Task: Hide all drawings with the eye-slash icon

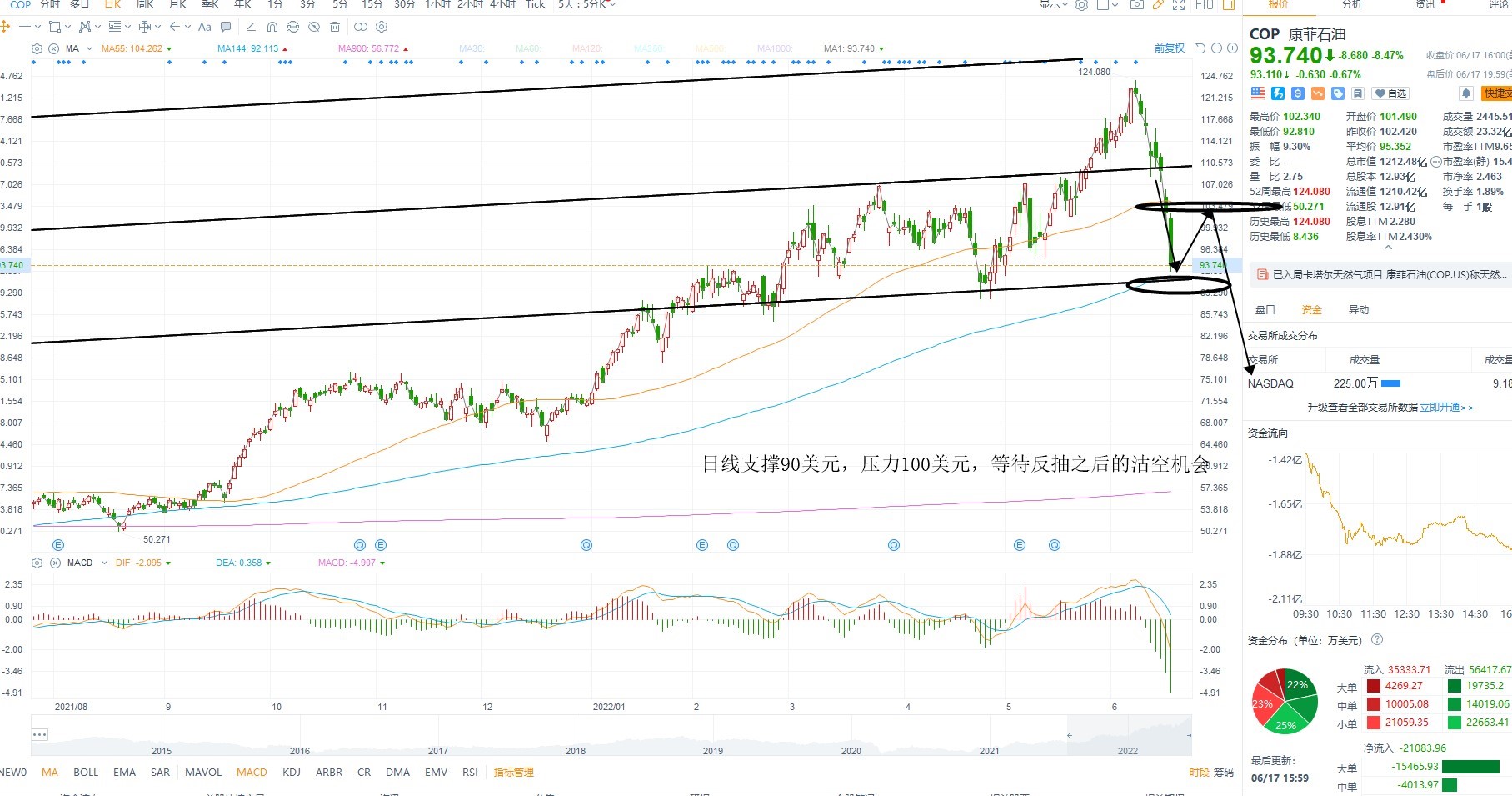Action: tap(313, 27)
